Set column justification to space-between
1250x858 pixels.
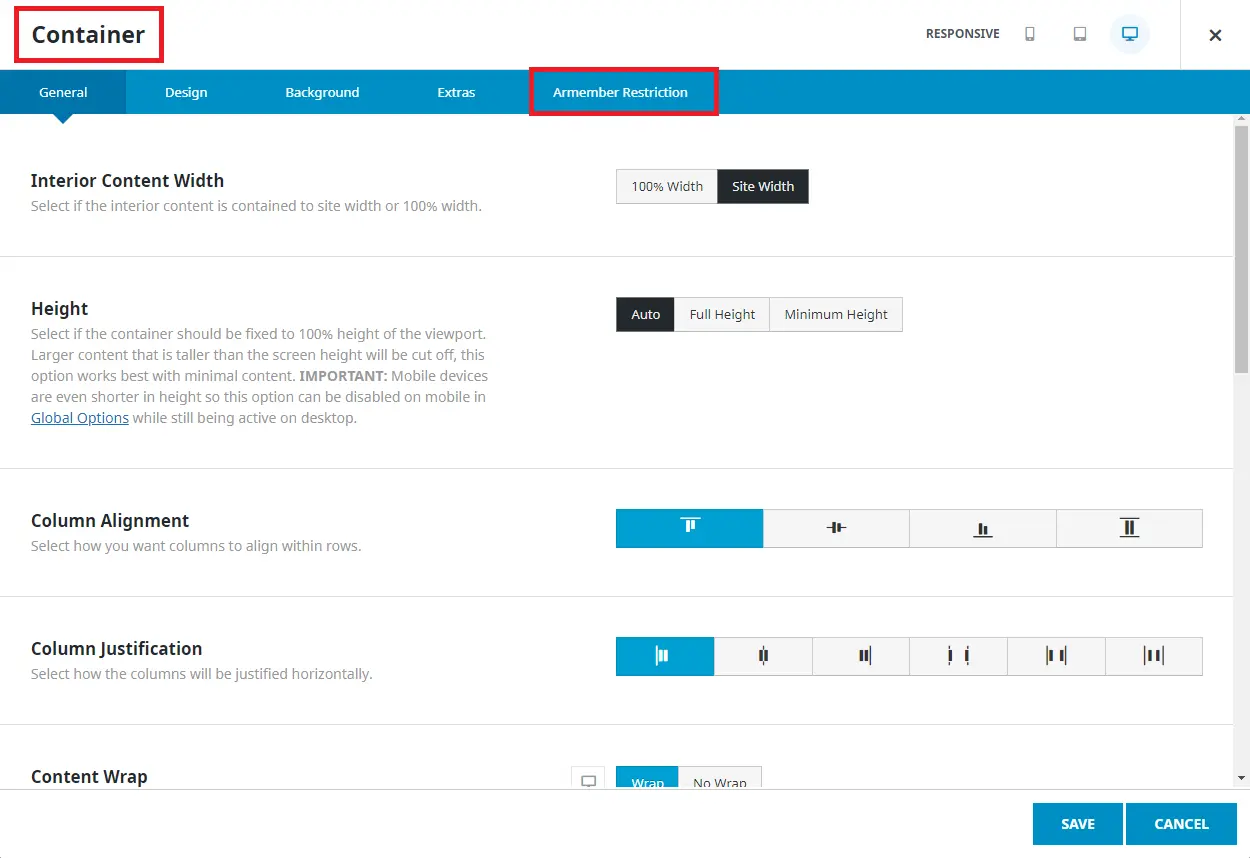coord(959,656)
